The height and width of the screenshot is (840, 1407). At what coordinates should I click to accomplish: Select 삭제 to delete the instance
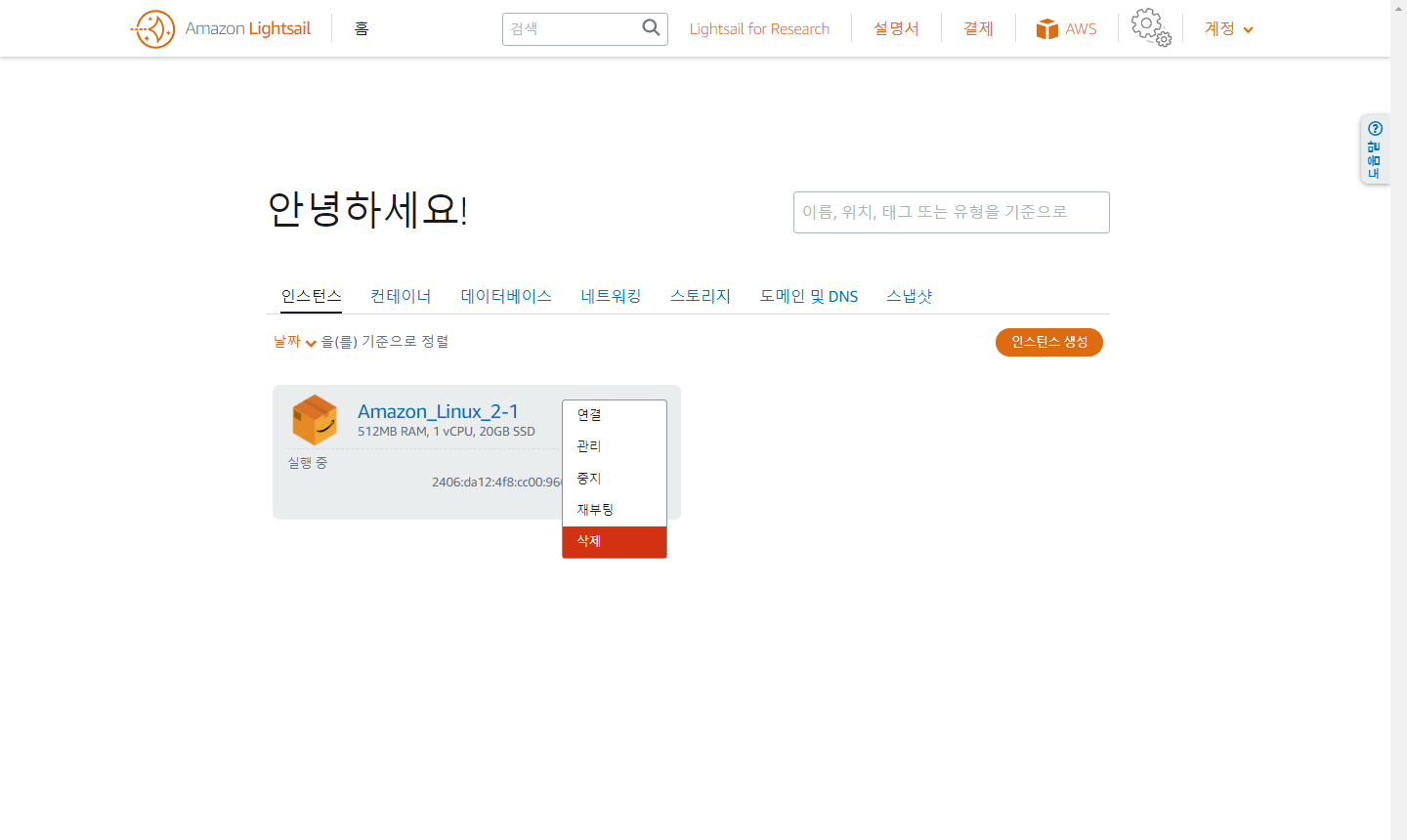pyautogui.click(x=615, y=542)
